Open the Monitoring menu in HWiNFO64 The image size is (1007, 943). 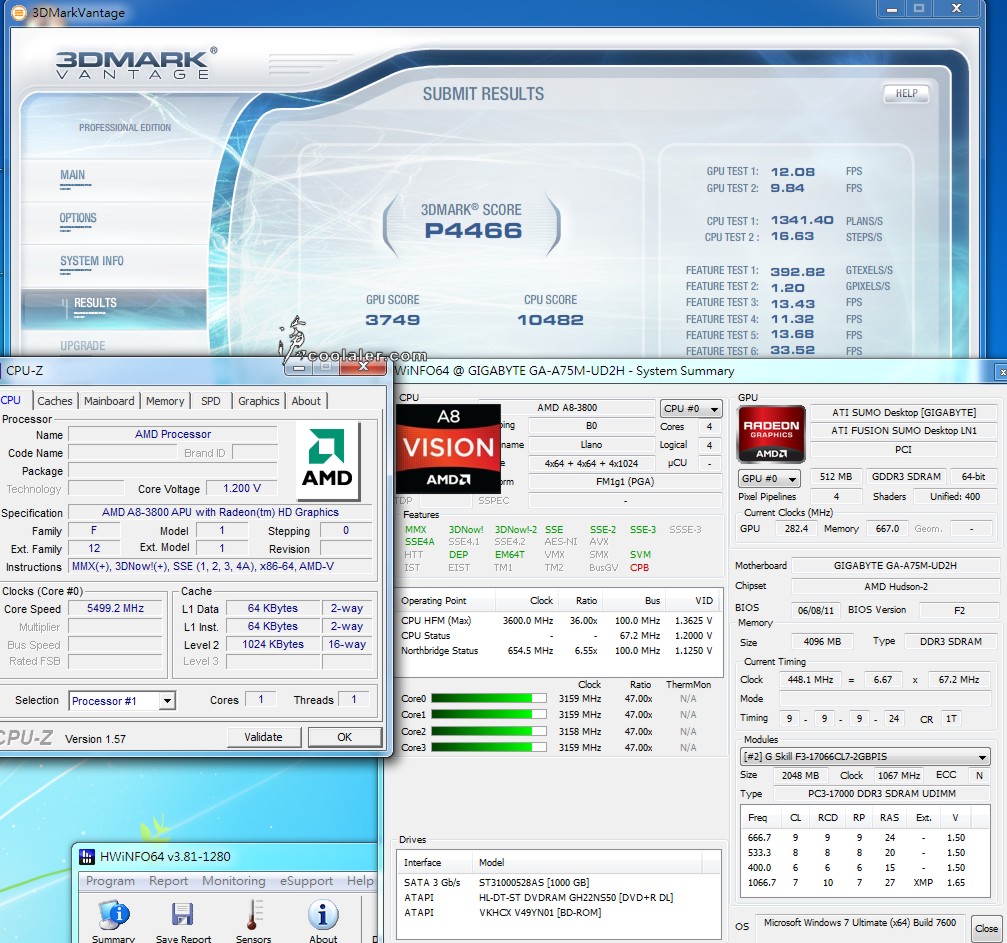coord(234,881)
